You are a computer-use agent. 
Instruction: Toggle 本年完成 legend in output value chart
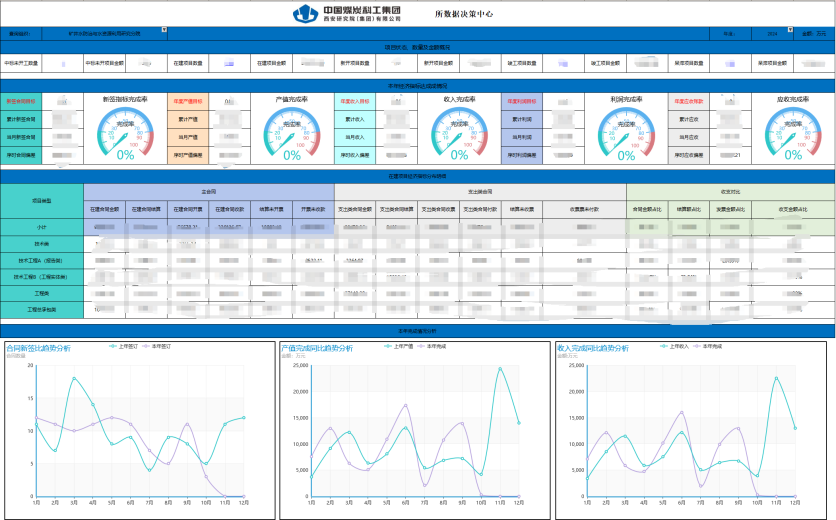coord(435,345)
